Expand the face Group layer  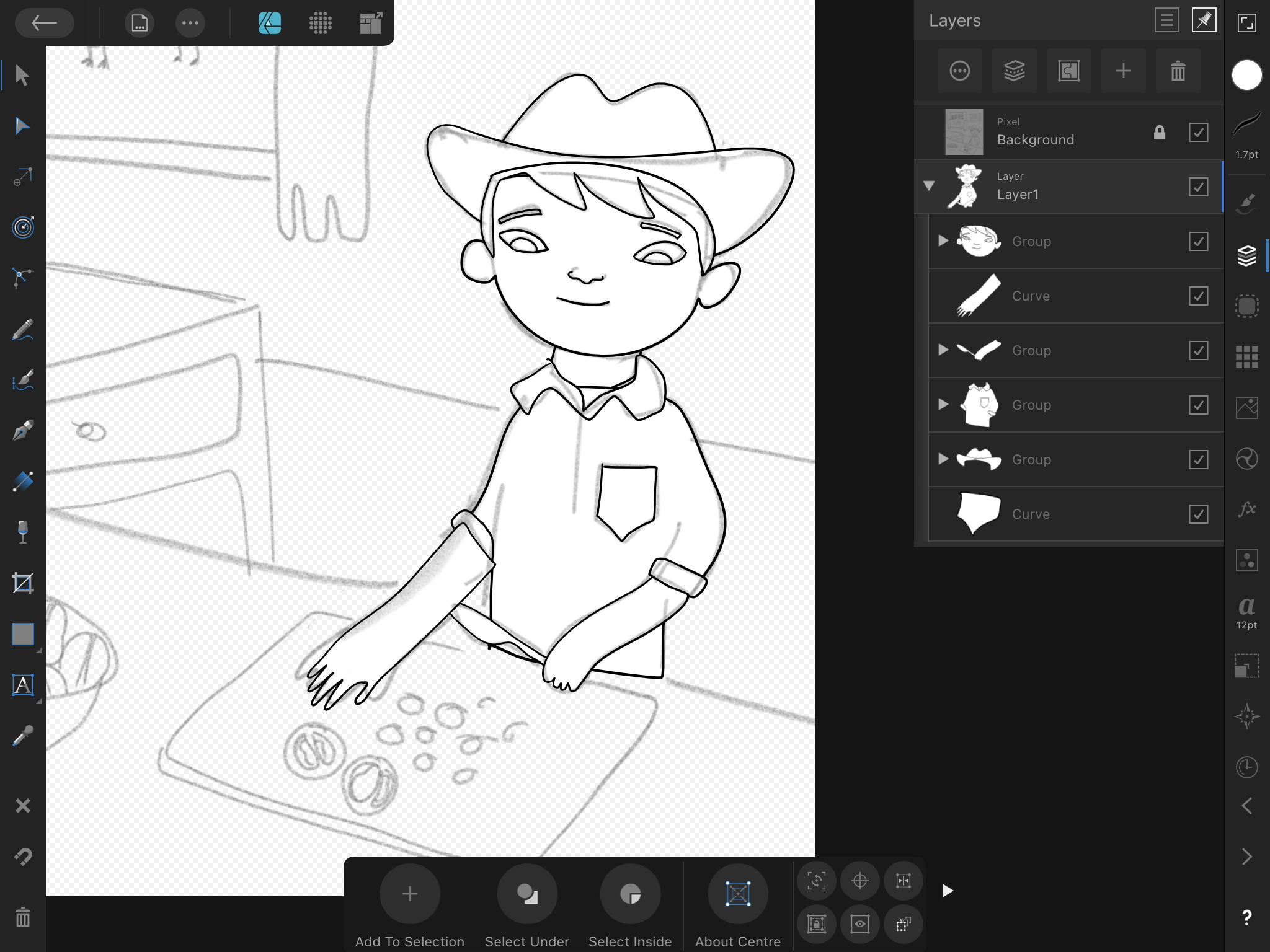943,241
